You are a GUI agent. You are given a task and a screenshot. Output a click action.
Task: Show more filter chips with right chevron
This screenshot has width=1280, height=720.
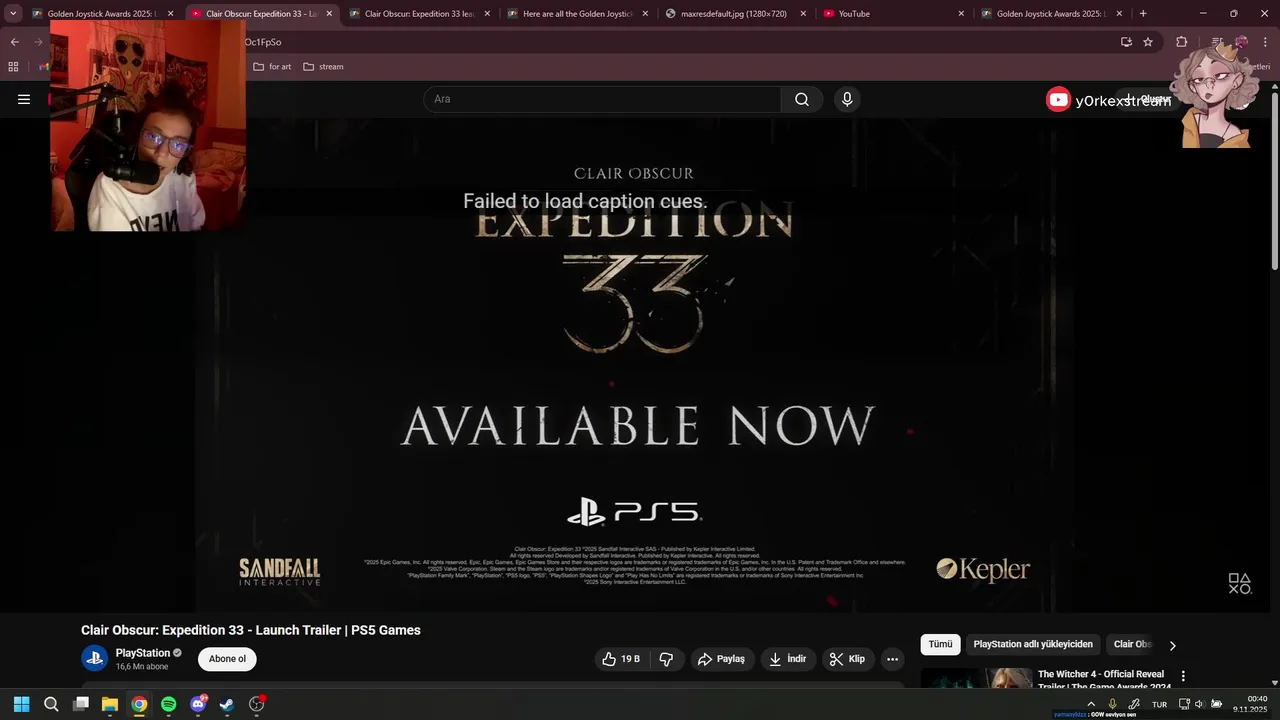point(1173,645)
